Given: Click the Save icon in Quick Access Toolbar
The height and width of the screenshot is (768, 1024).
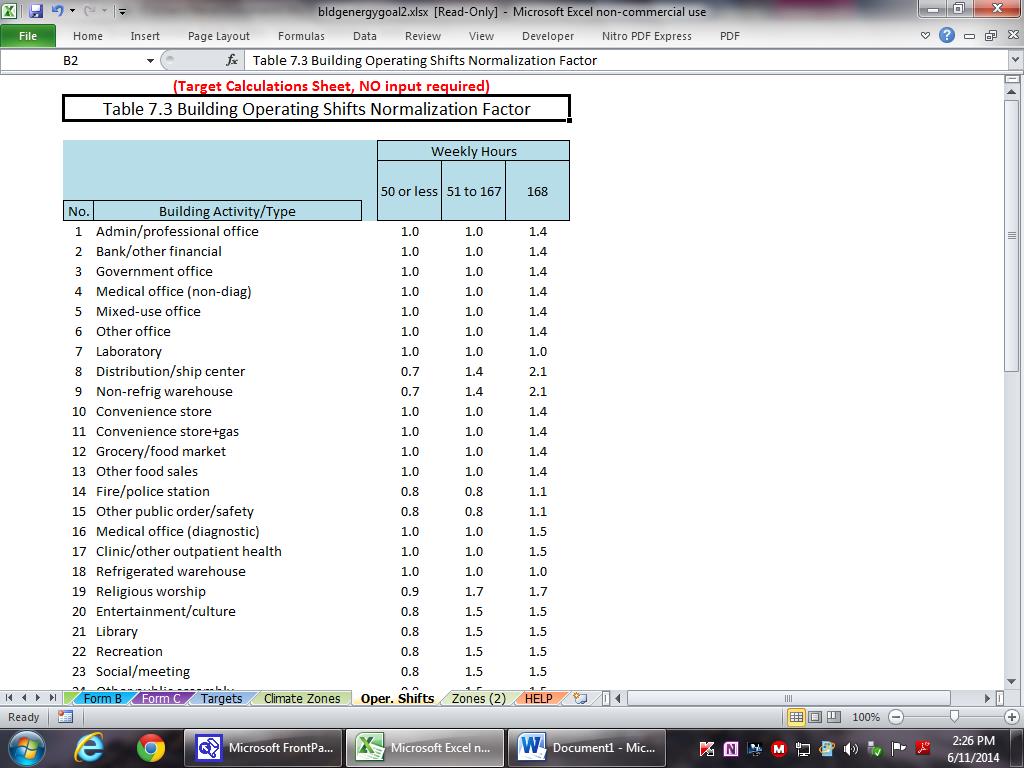Looking at the screenshot, I should (x=35, y=11).
